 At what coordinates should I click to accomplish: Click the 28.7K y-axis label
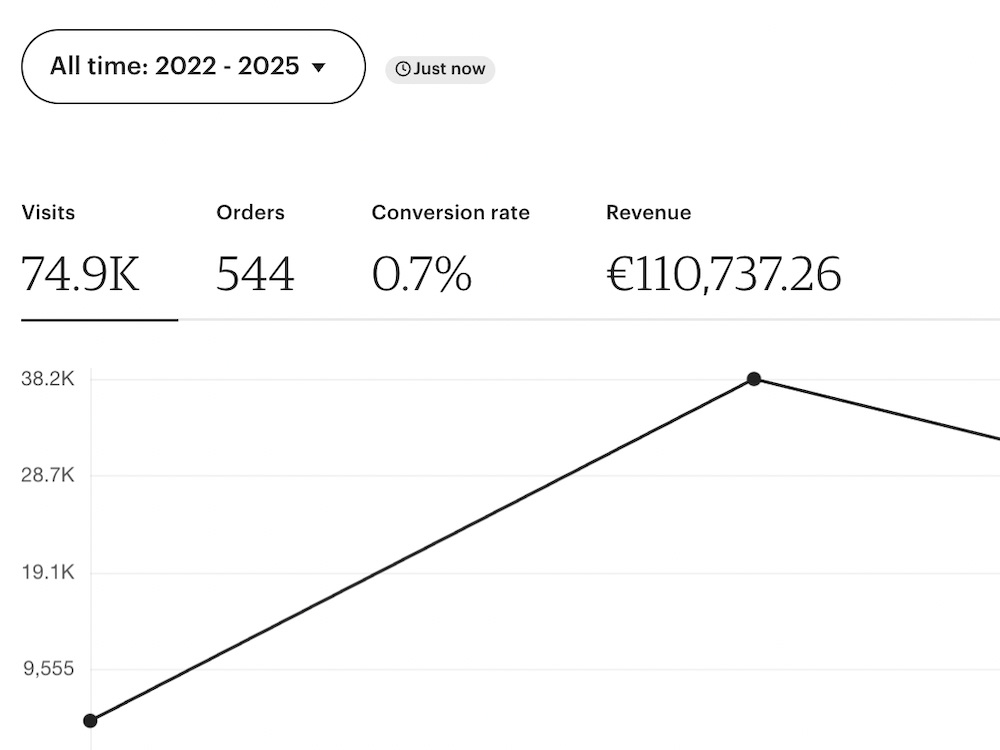tap(48, 475)
